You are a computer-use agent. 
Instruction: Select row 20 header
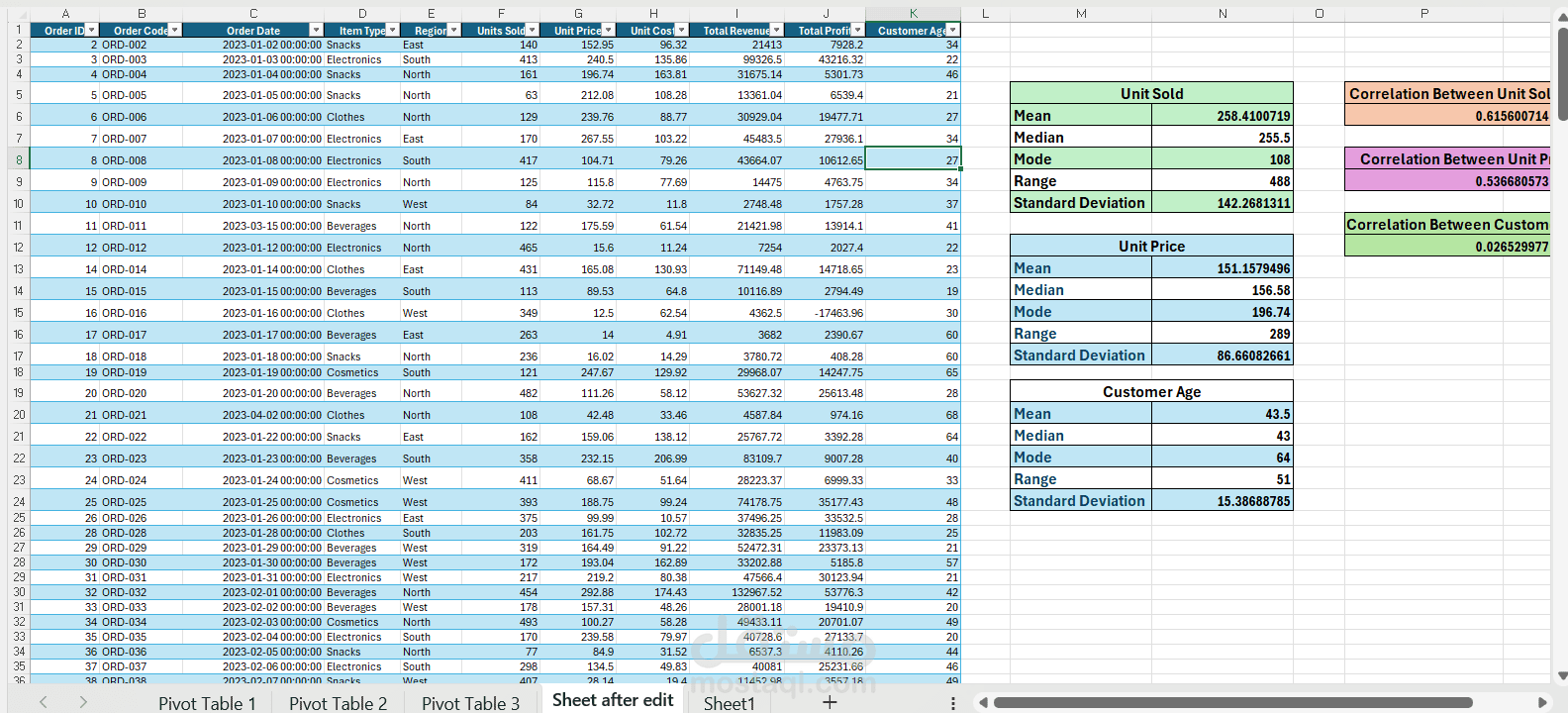point(18,415)
